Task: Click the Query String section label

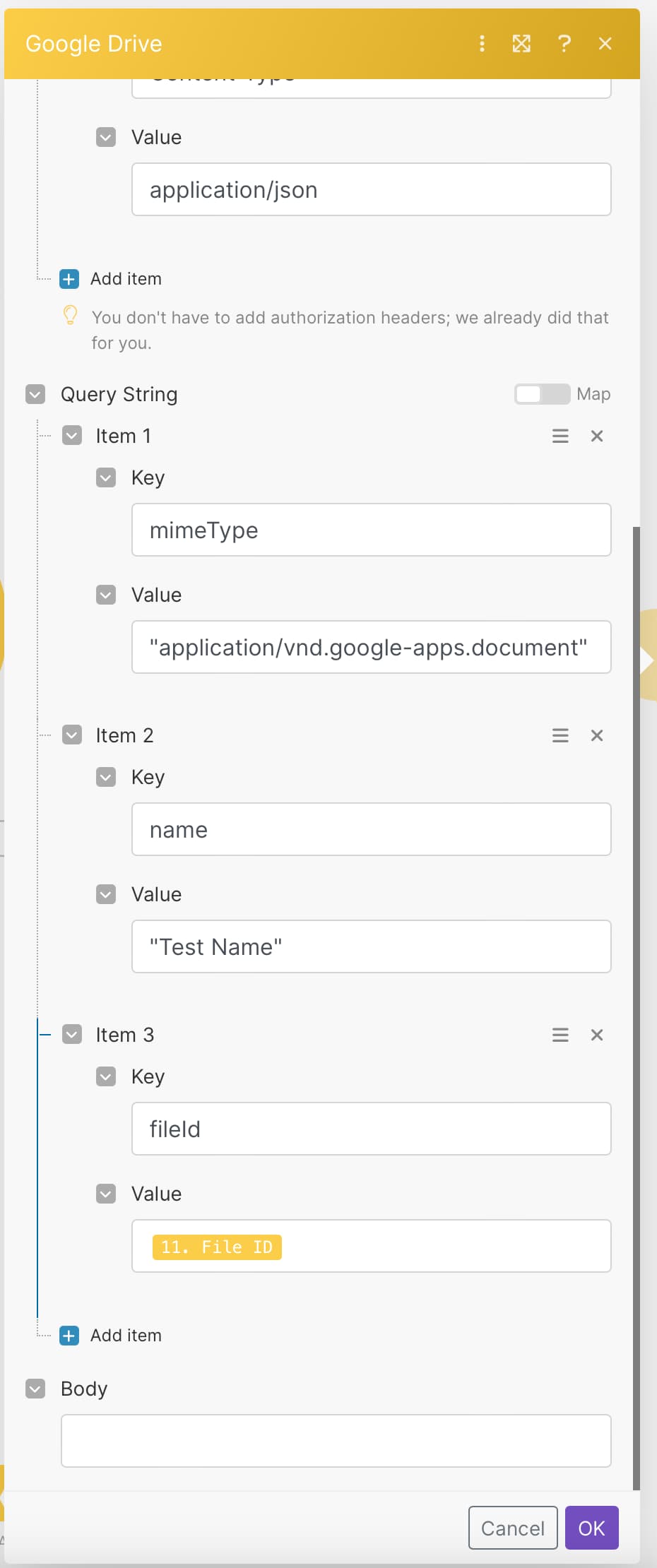Action: pos(119,394)
